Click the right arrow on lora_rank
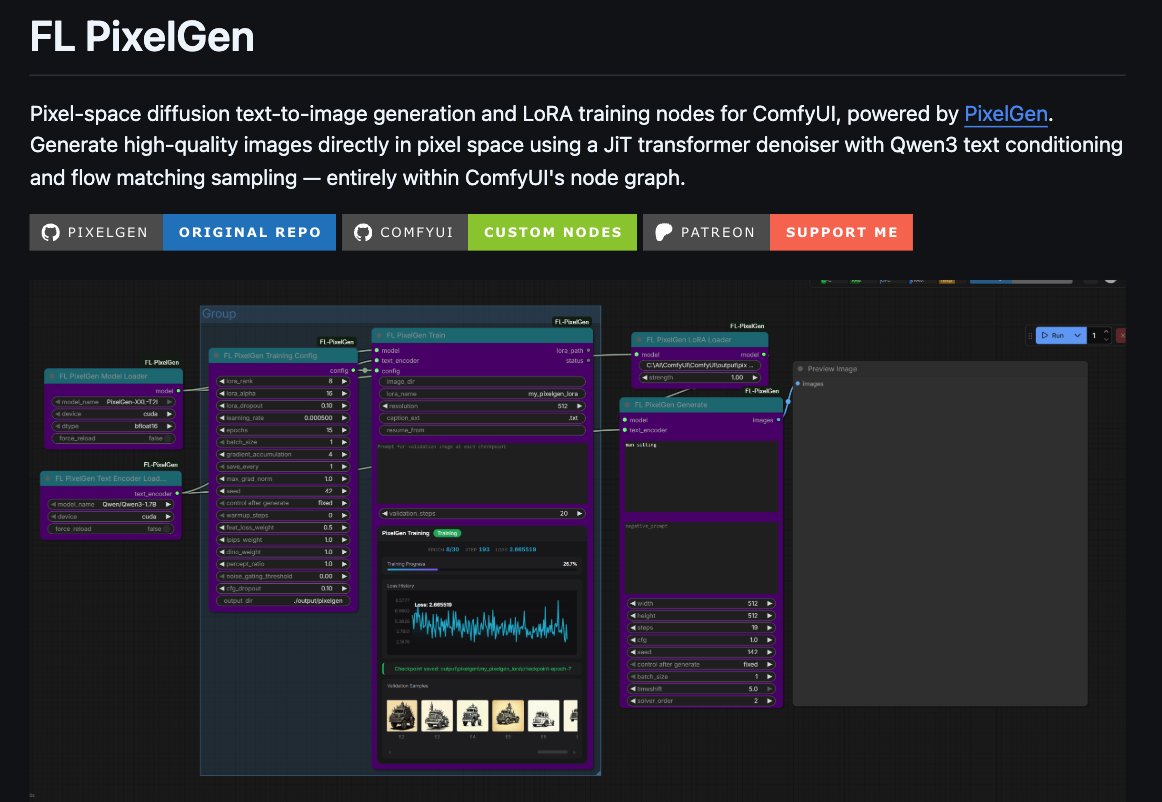Viewport: 1162px width, 802px height. 344,381
